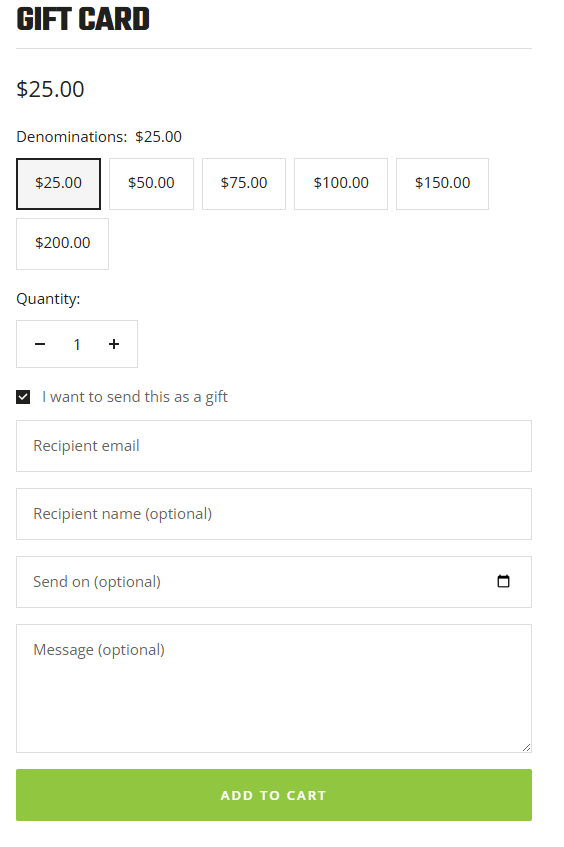Screen dimensions: 564x847
Task: Click inside the Message (optional) textarea
Action: pyautogui.click(x=274, y=689)
